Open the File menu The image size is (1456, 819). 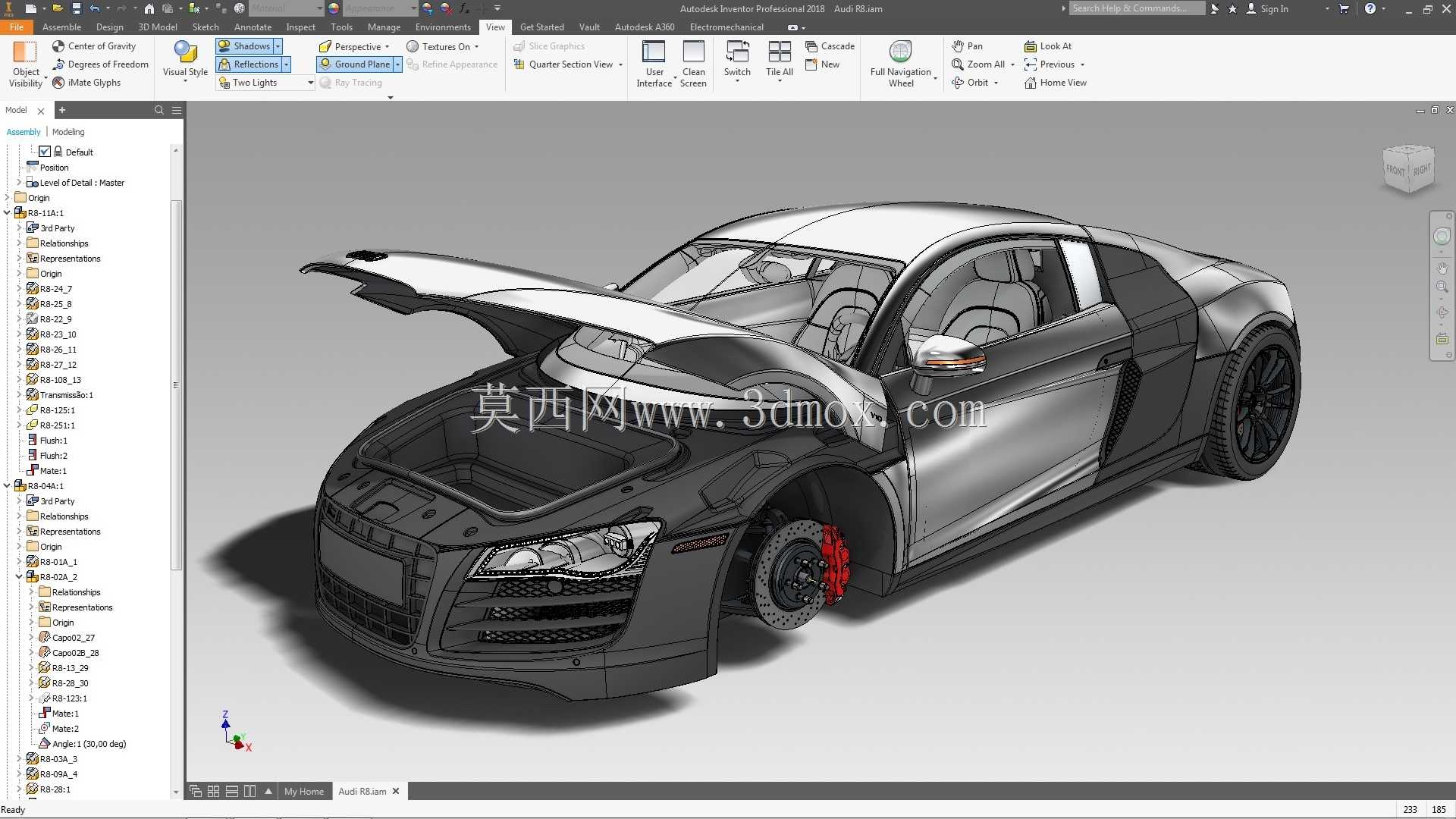(17, 27)
